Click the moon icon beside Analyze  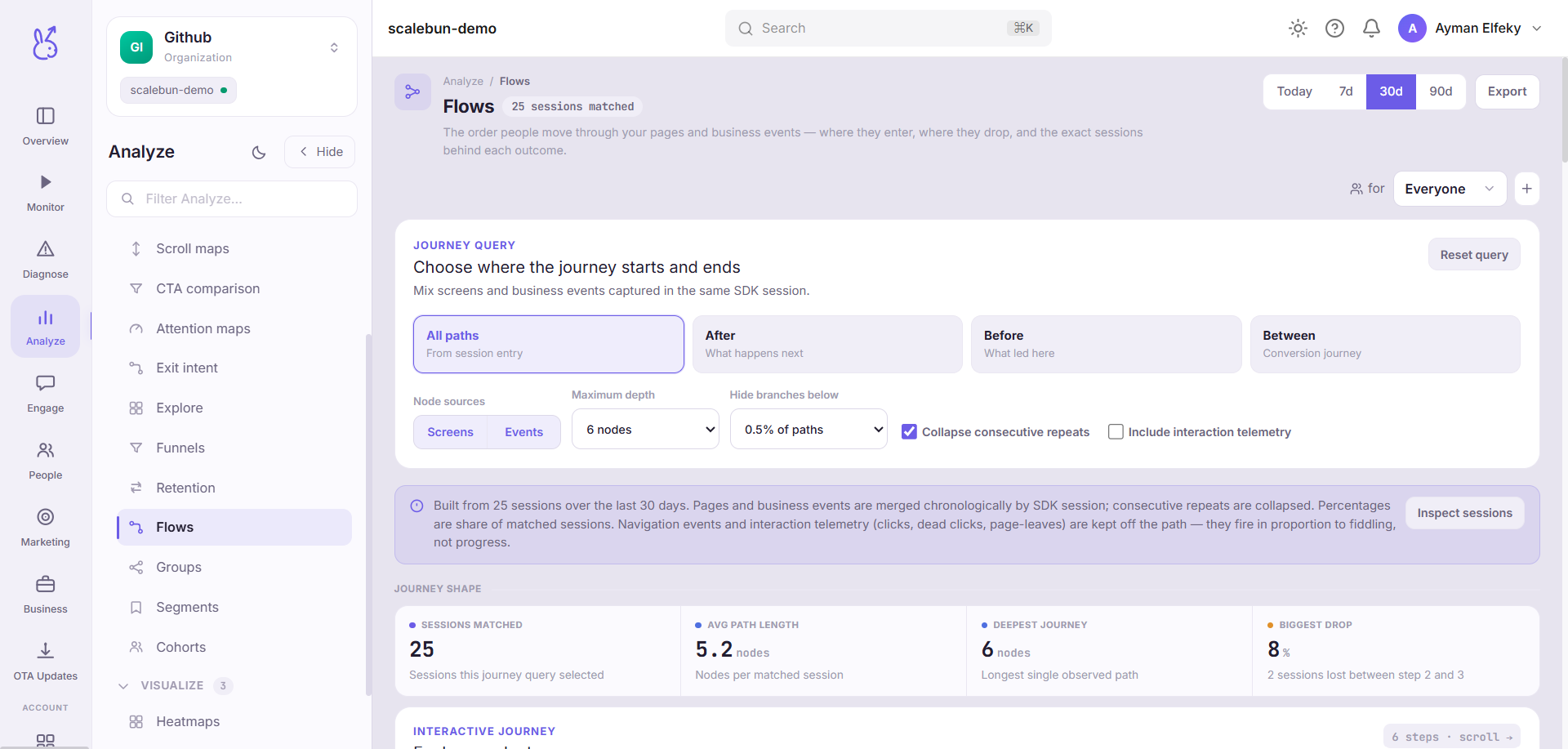(x=259, y=152)
